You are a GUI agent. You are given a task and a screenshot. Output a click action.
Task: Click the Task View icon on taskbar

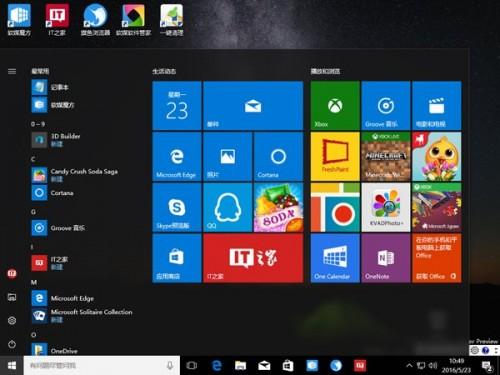[x=192, y=365]
